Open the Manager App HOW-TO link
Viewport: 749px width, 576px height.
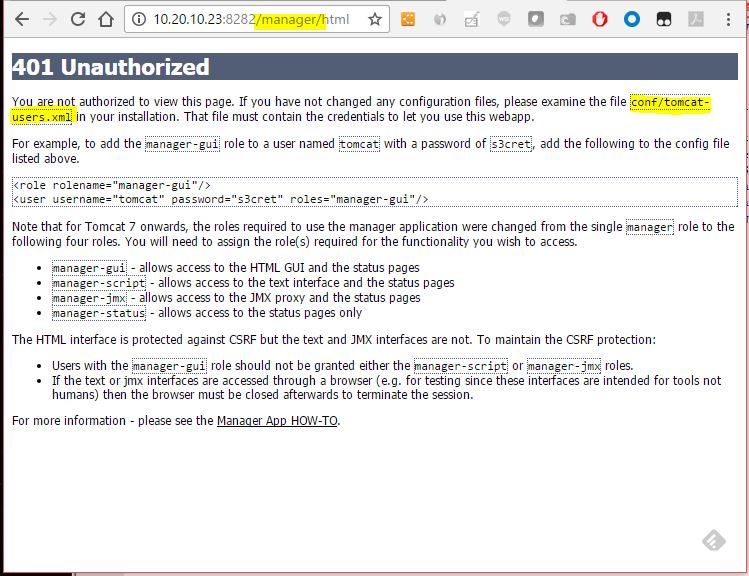tap(277, 421)
